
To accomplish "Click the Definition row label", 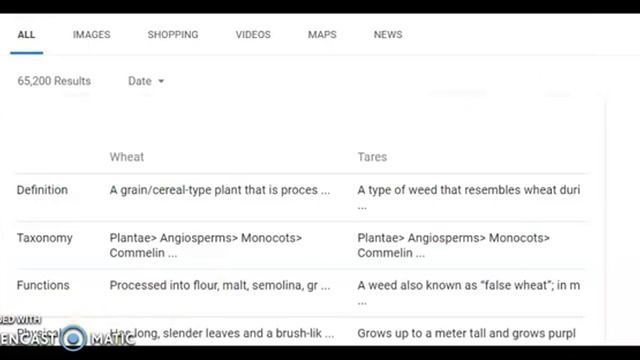I will (42, 190).
